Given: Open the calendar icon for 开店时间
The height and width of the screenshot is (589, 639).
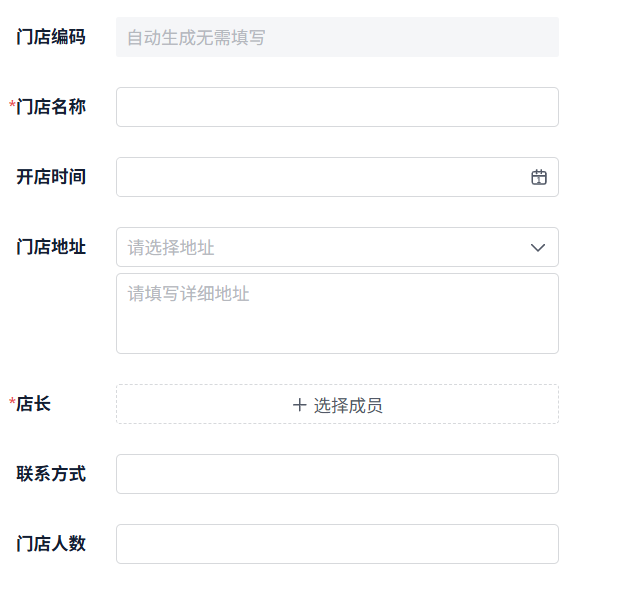Looking at the screenshot, I should pyautogui.click(x=539, y=177).
